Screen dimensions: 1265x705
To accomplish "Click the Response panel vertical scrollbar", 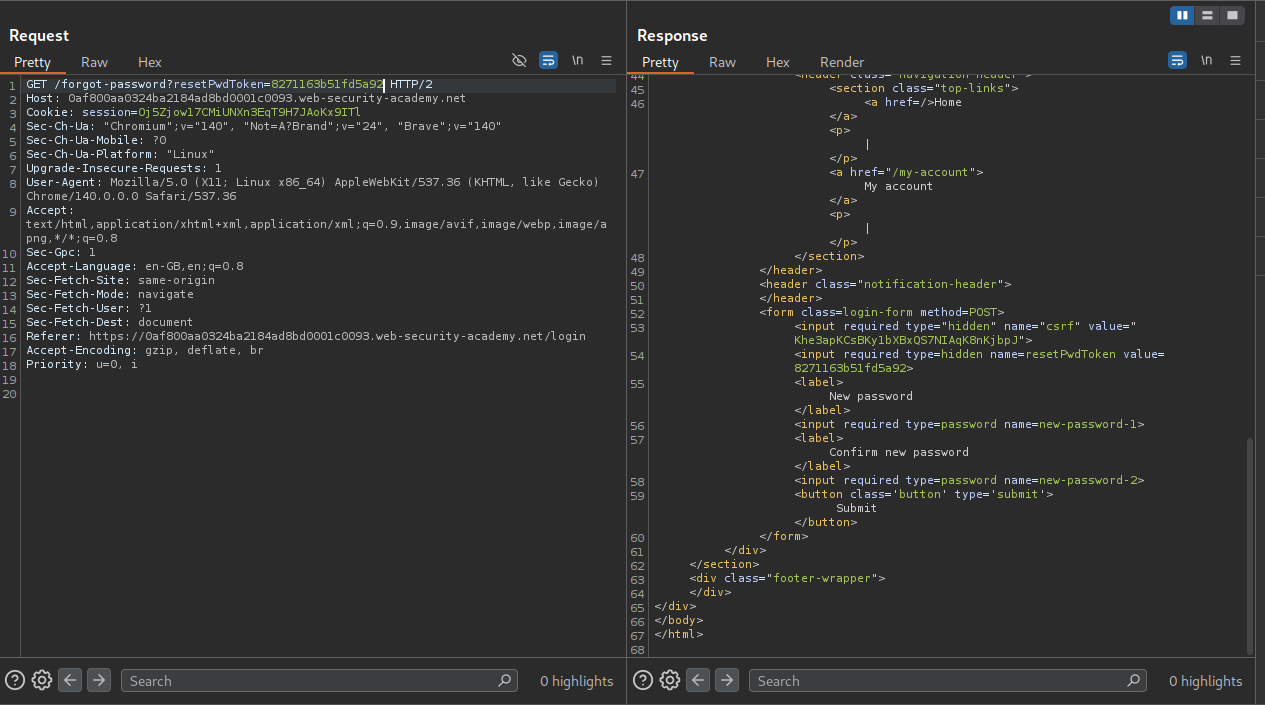I will (1250, 545).
